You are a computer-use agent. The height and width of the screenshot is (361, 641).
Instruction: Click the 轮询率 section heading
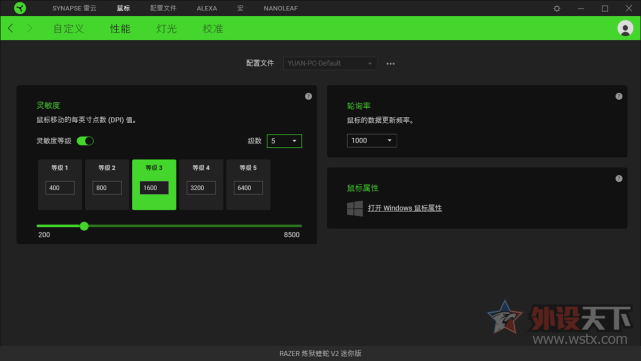point(359,106)
